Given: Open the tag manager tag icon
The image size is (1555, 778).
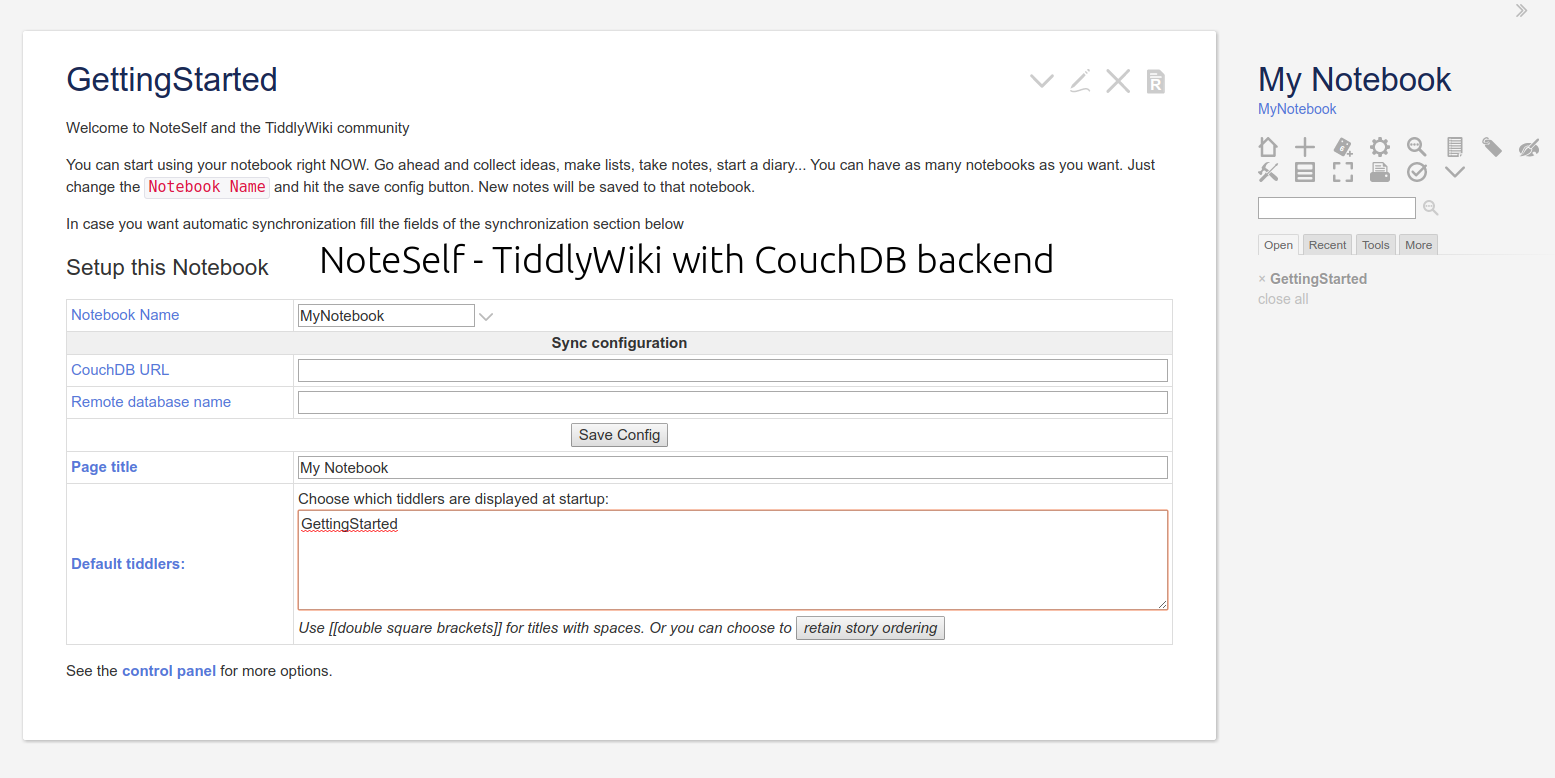Looking at the screenshot, I should [x=1492, y=147].
